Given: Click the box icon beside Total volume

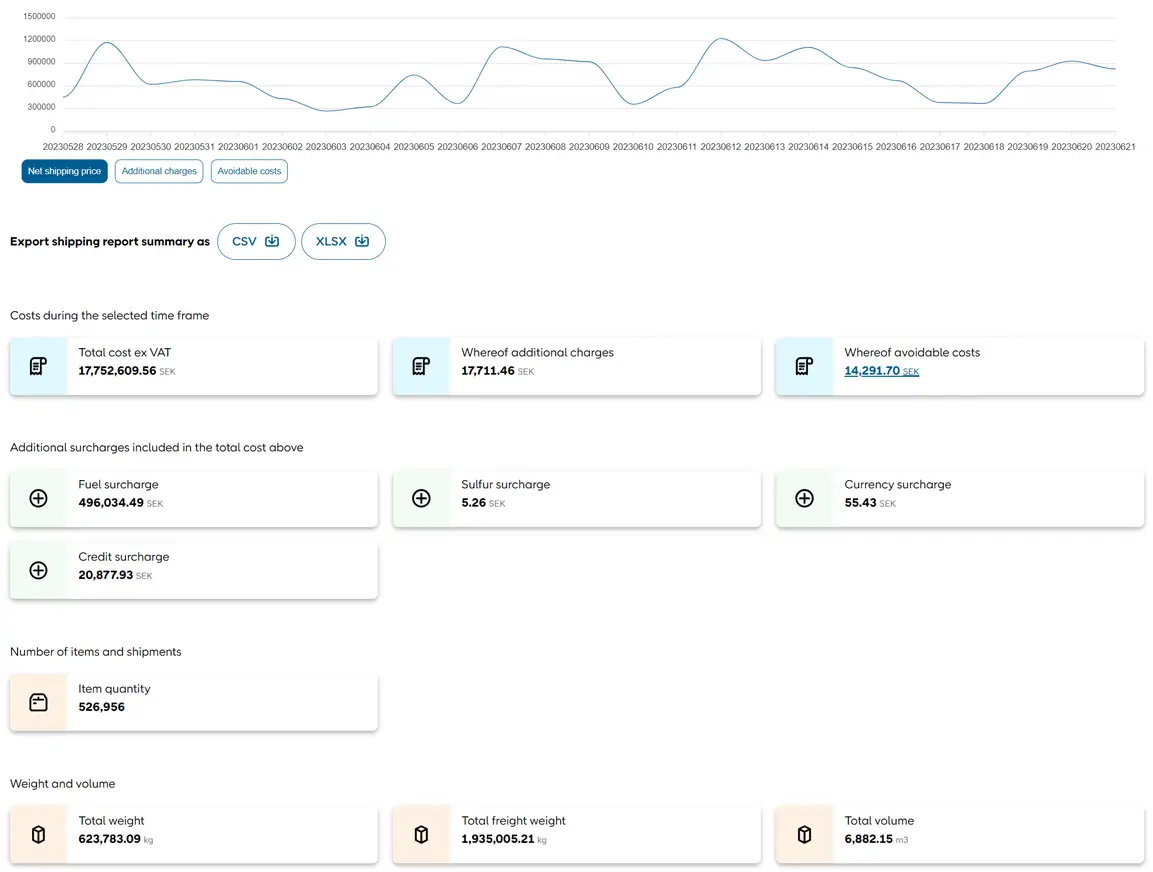Looking at the screenshot, I should (x=804, y=834).
